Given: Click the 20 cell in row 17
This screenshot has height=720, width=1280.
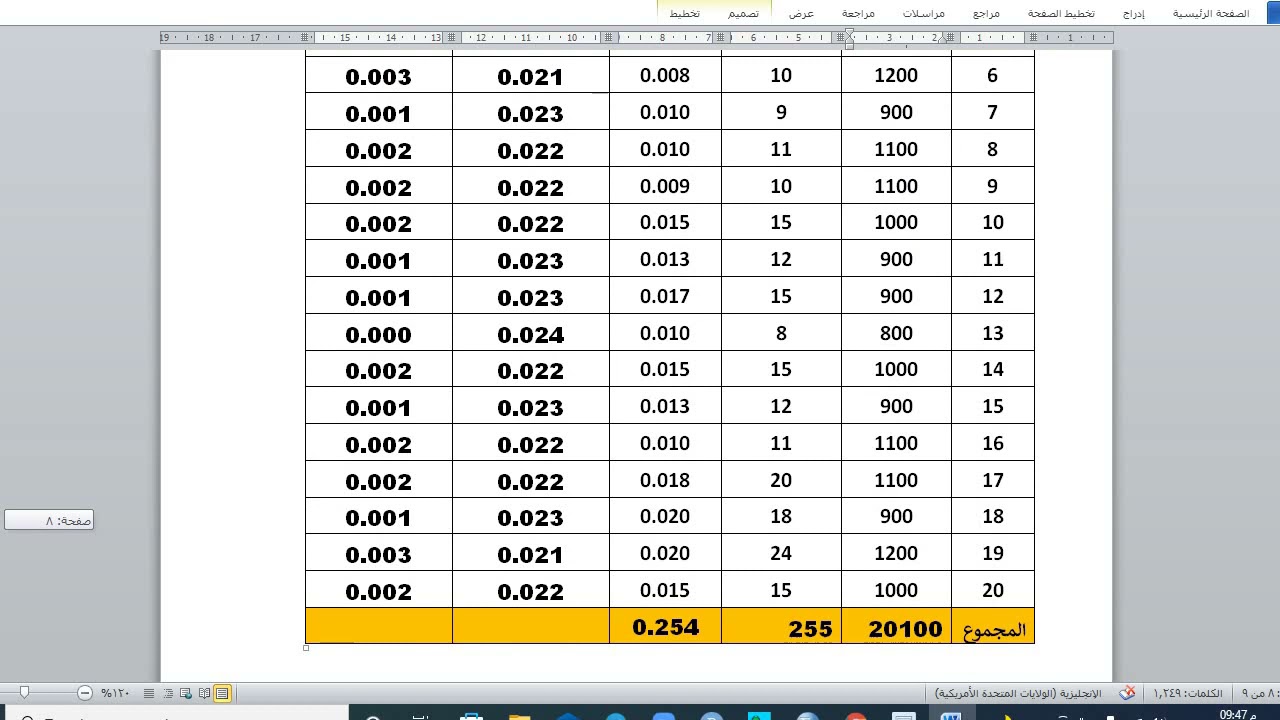Looking at the screenshot, I should tap(781, 480).
